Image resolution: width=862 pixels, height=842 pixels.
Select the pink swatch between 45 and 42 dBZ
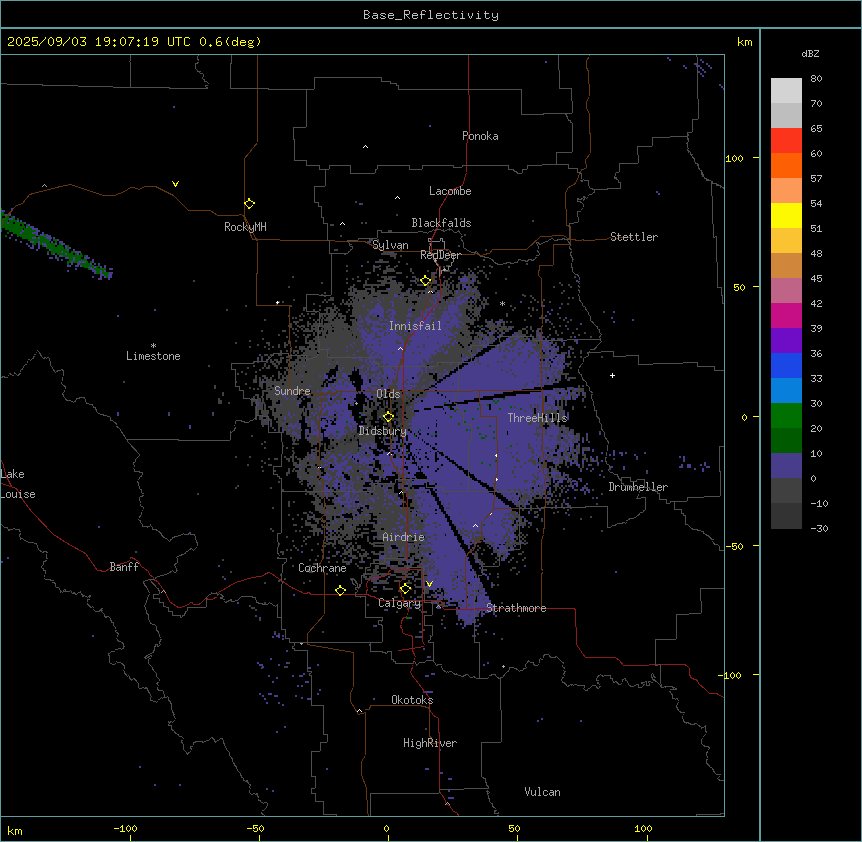pos(786,291)
